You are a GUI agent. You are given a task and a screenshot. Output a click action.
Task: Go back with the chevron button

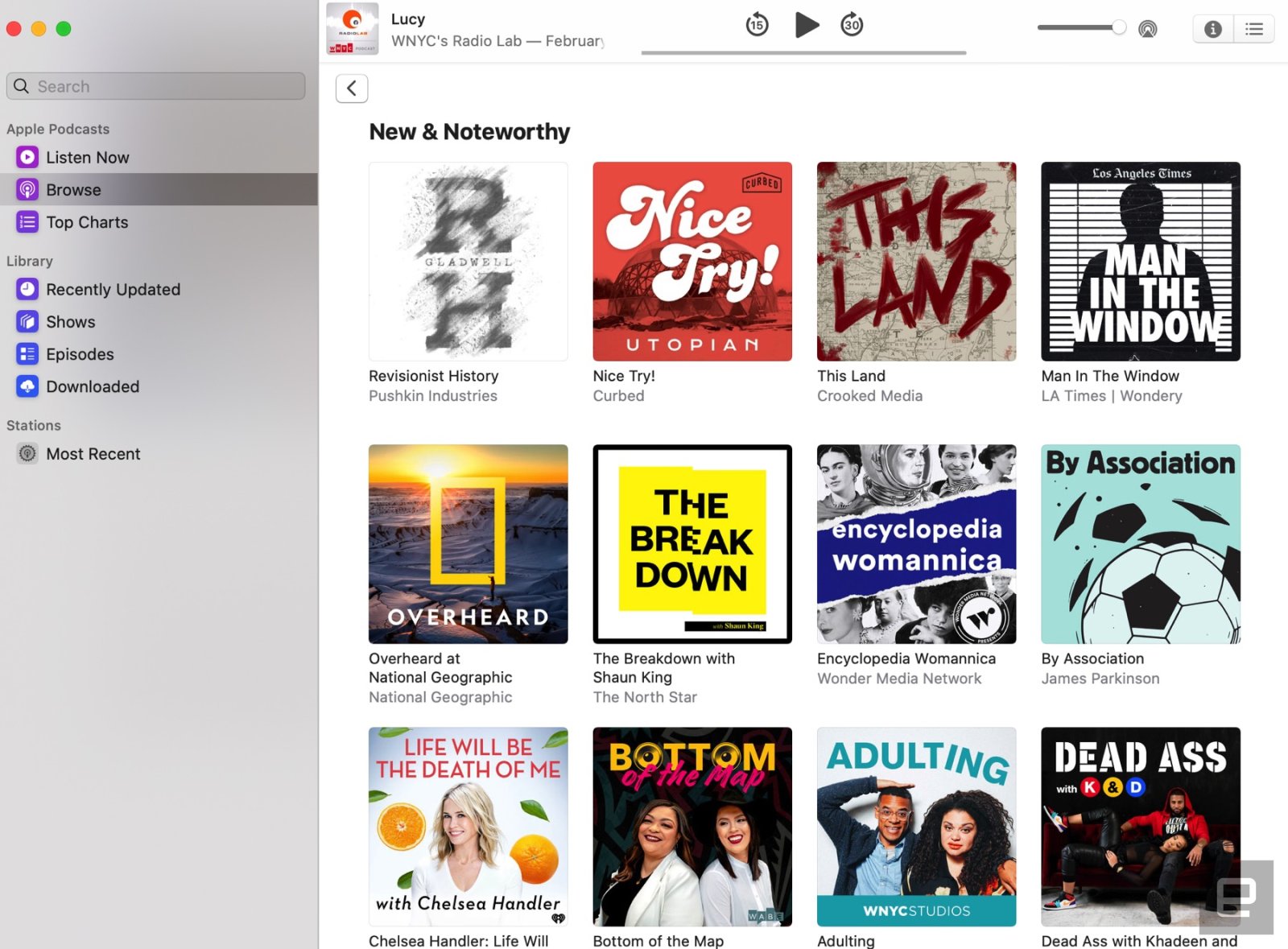(352, 89)
